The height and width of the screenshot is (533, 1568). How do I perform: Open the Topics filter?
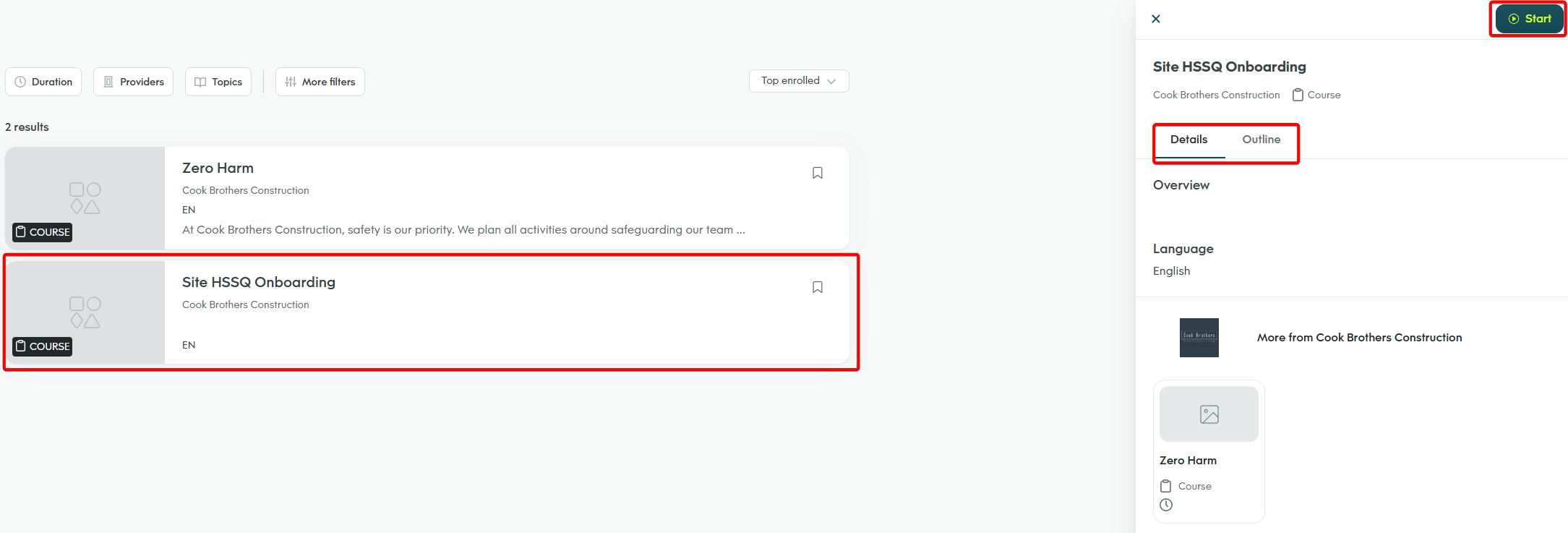pyautogui.click(x=218, y=82)
